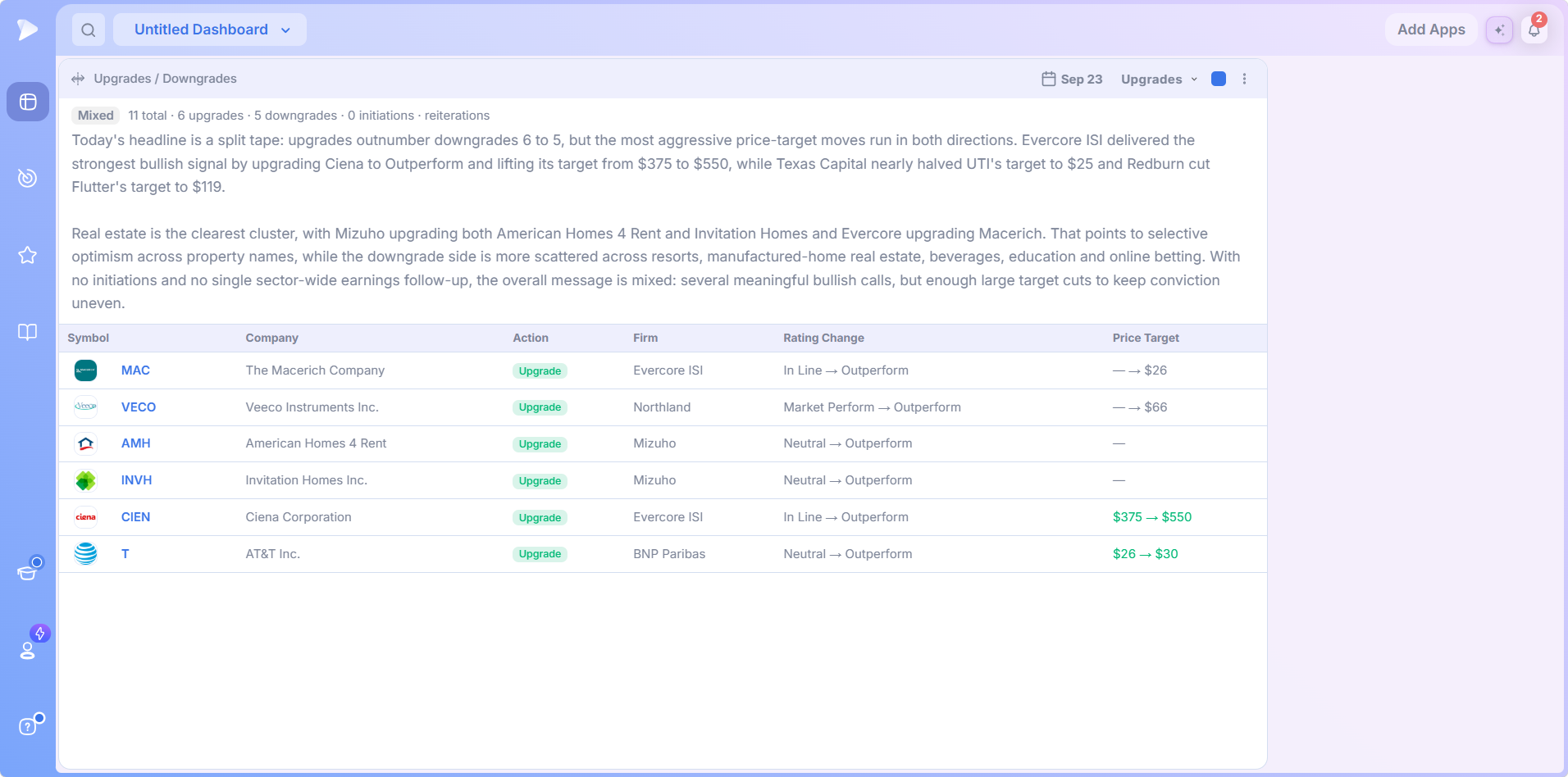Click the search magnifier button
Image resolution: width=1568 pixels, height=777 pixels.
click(x=89, y=30)
